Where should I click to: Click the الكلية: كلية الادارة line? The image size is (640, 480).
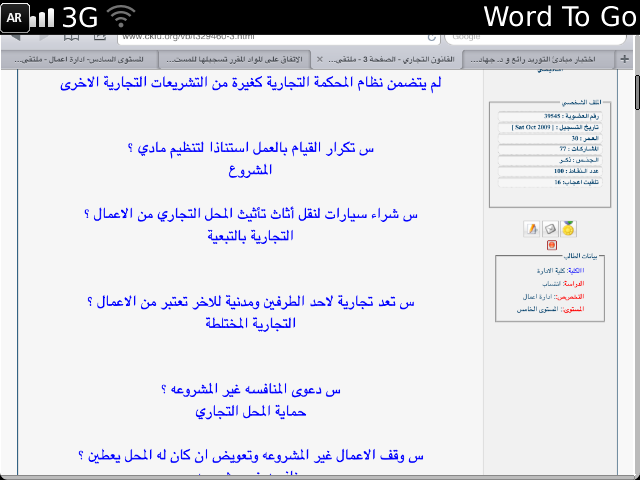tap(560, 270)
